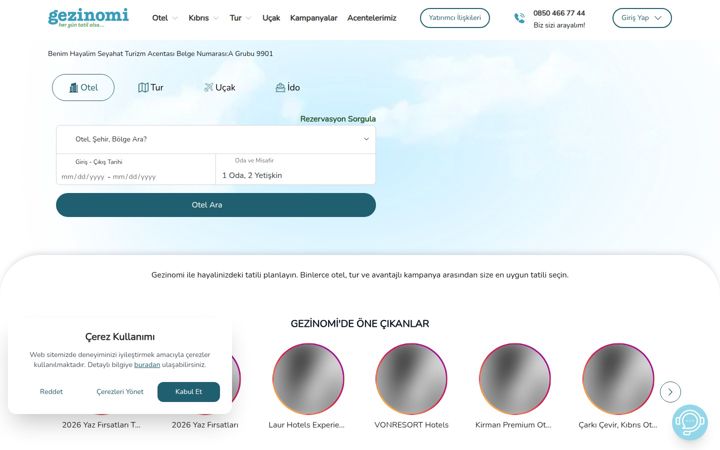Open the live support chat icon
This screenshot has width=720, height=450.
click(x=690, y=422)
